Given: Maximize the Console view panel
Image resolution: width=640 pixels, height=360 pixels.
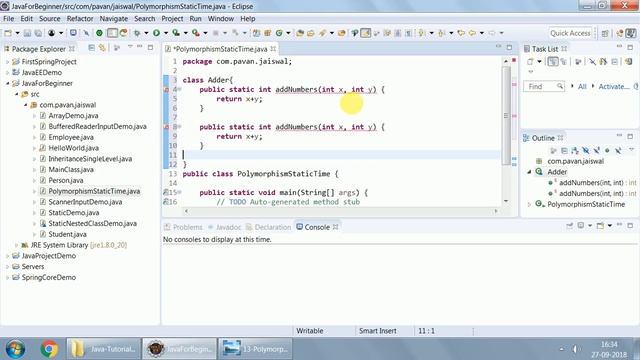Looking at the screenshot, I should coord(630,225).
